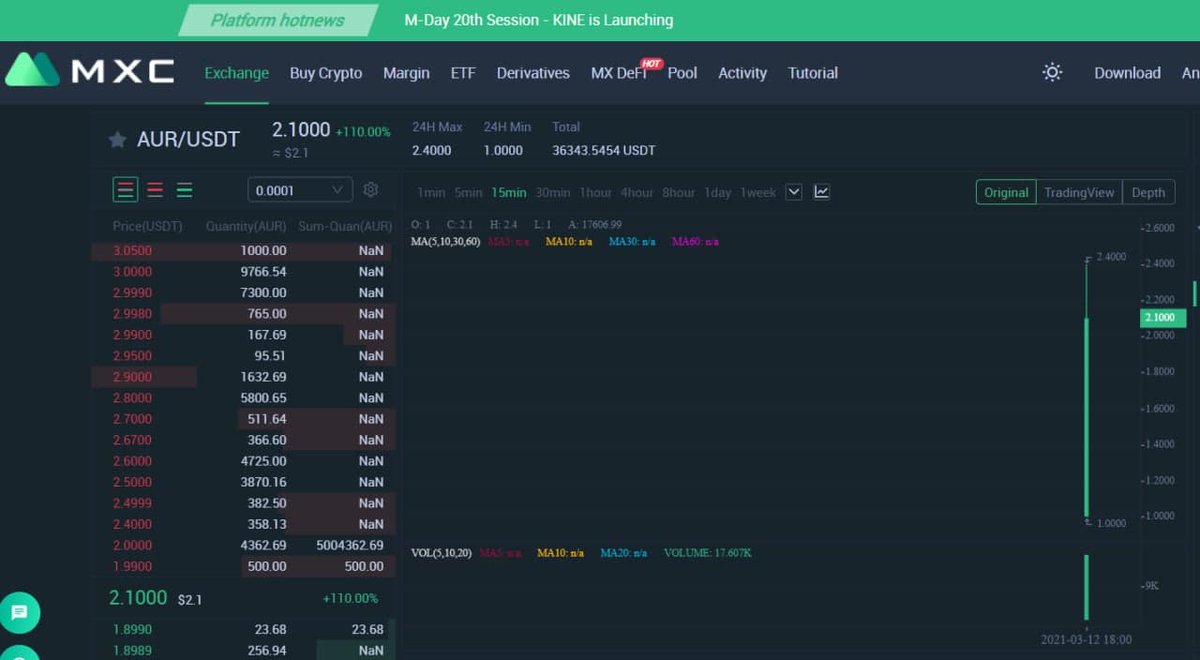Open the Exchange tab
Viewport: 1200px width, 660px height.
(x=237, y=73)
